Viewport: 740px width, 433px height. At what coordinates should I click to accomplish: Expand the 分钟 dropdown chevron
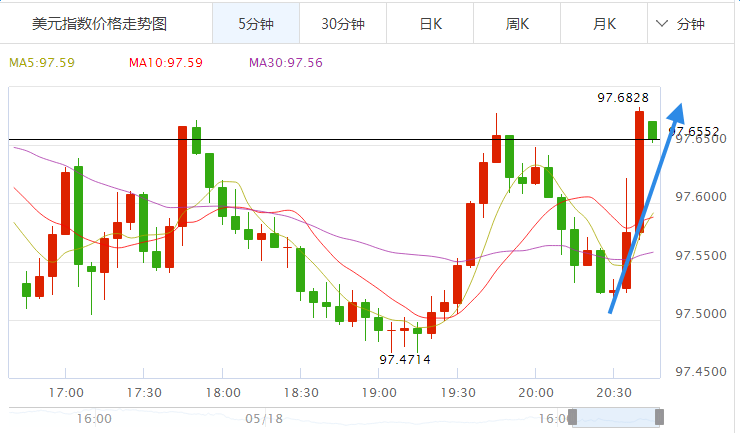[662, 23]
